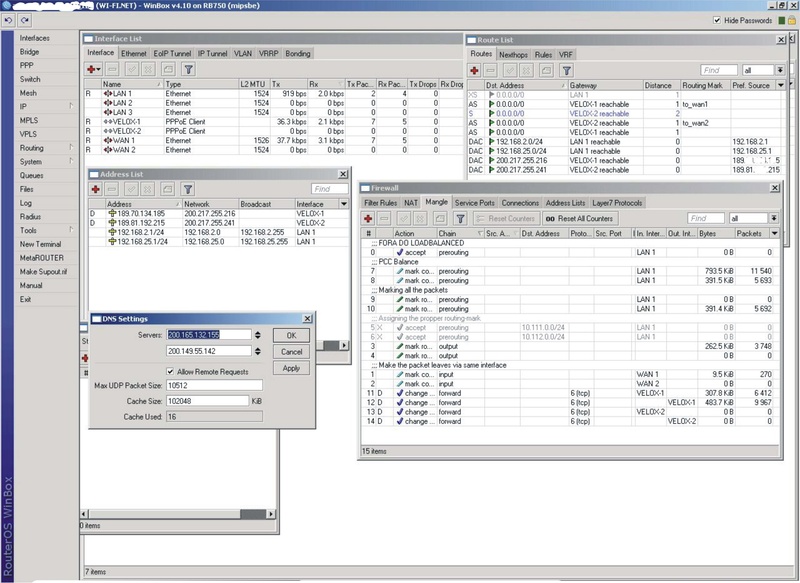800x583 pixels.
Task: Click the remove (minus) button in Route List
Action: click(x=491, y=70)
